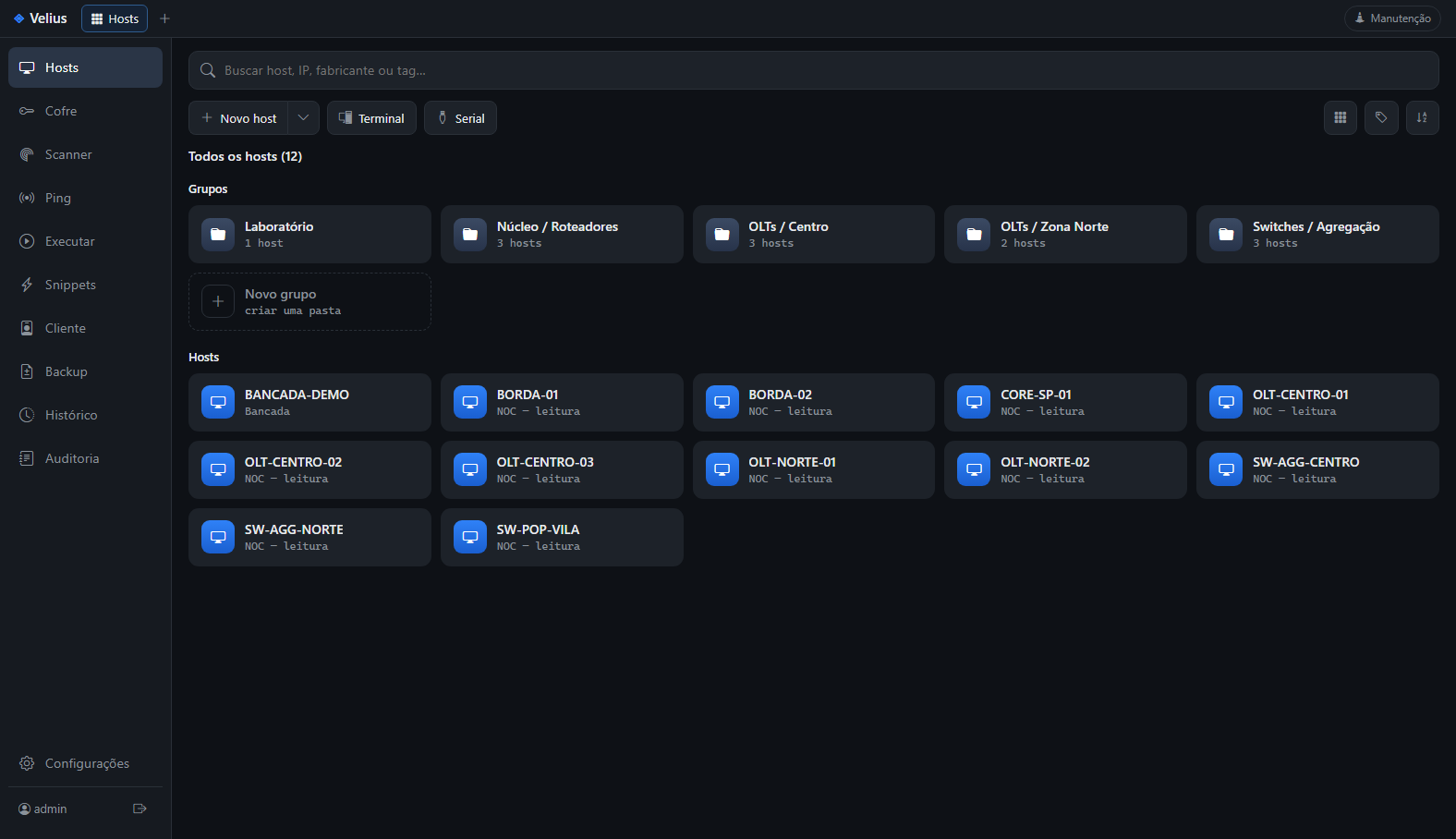The image size is (1456, 839).
Task: Open the Cofre key icon in sidebar
Action: (x=27, y=111)
